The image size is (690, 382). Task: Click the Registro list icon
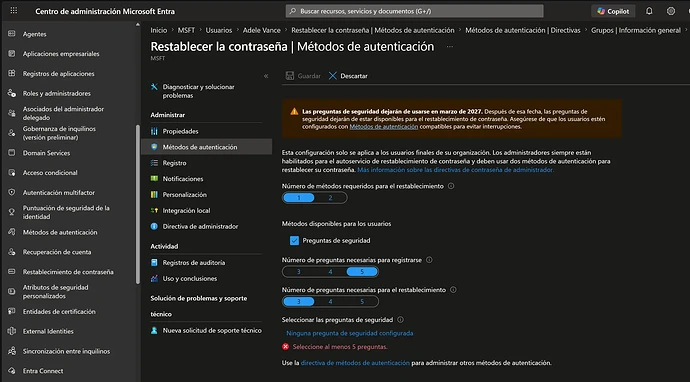pos(154,163)
